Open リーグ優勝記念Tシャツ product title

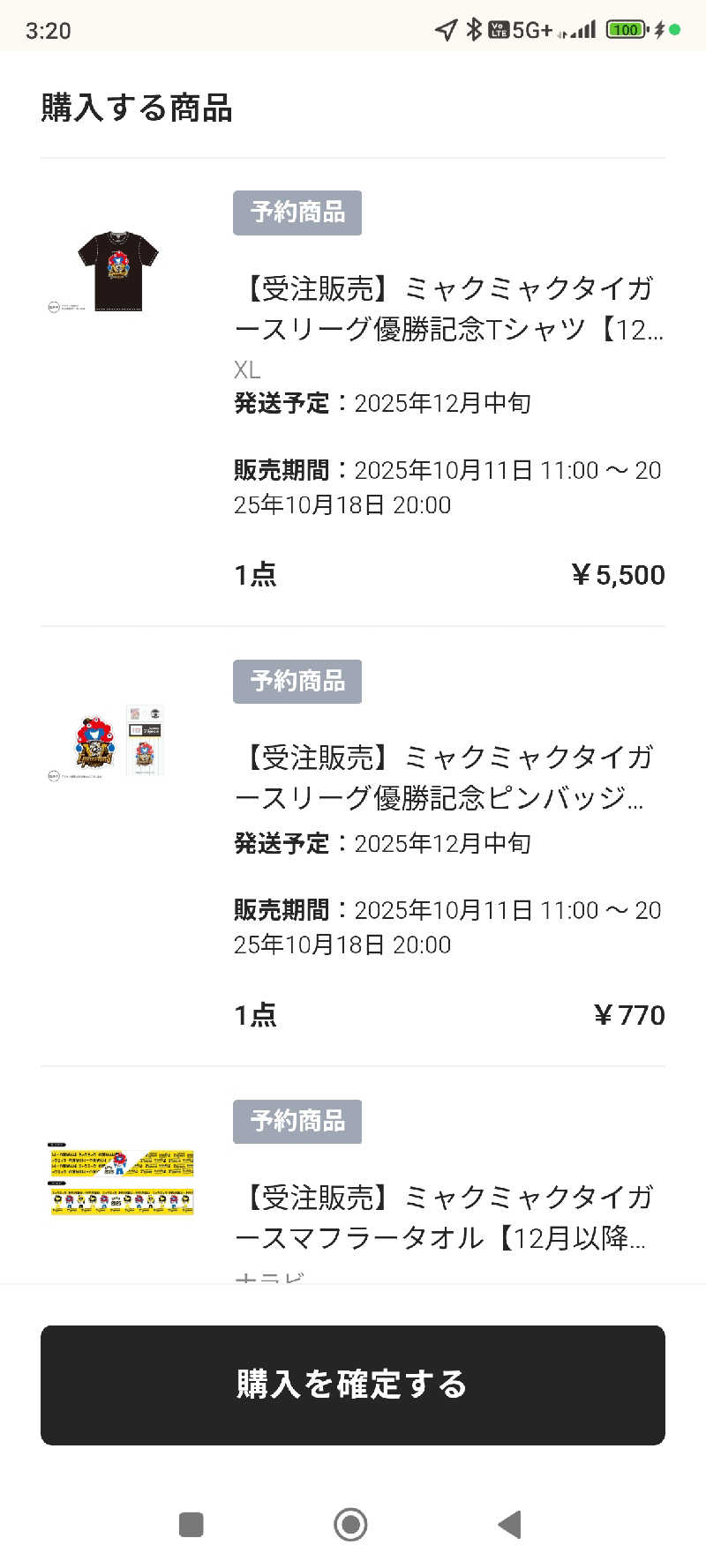pyautogui.click(x=448, y=309)
